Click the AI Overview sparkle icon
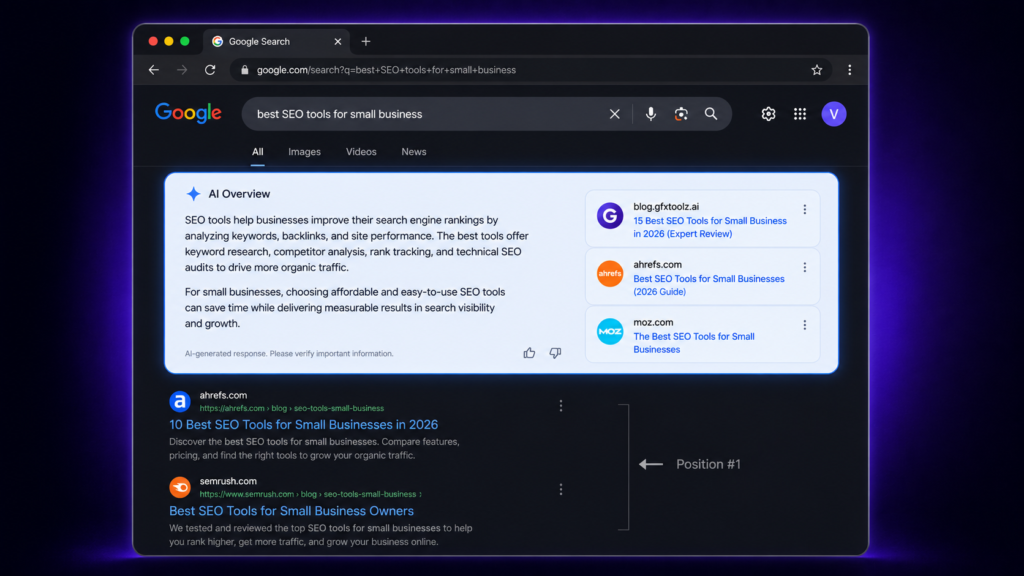The height and width of the screenshot is (576, 1024). coord(193,193)
